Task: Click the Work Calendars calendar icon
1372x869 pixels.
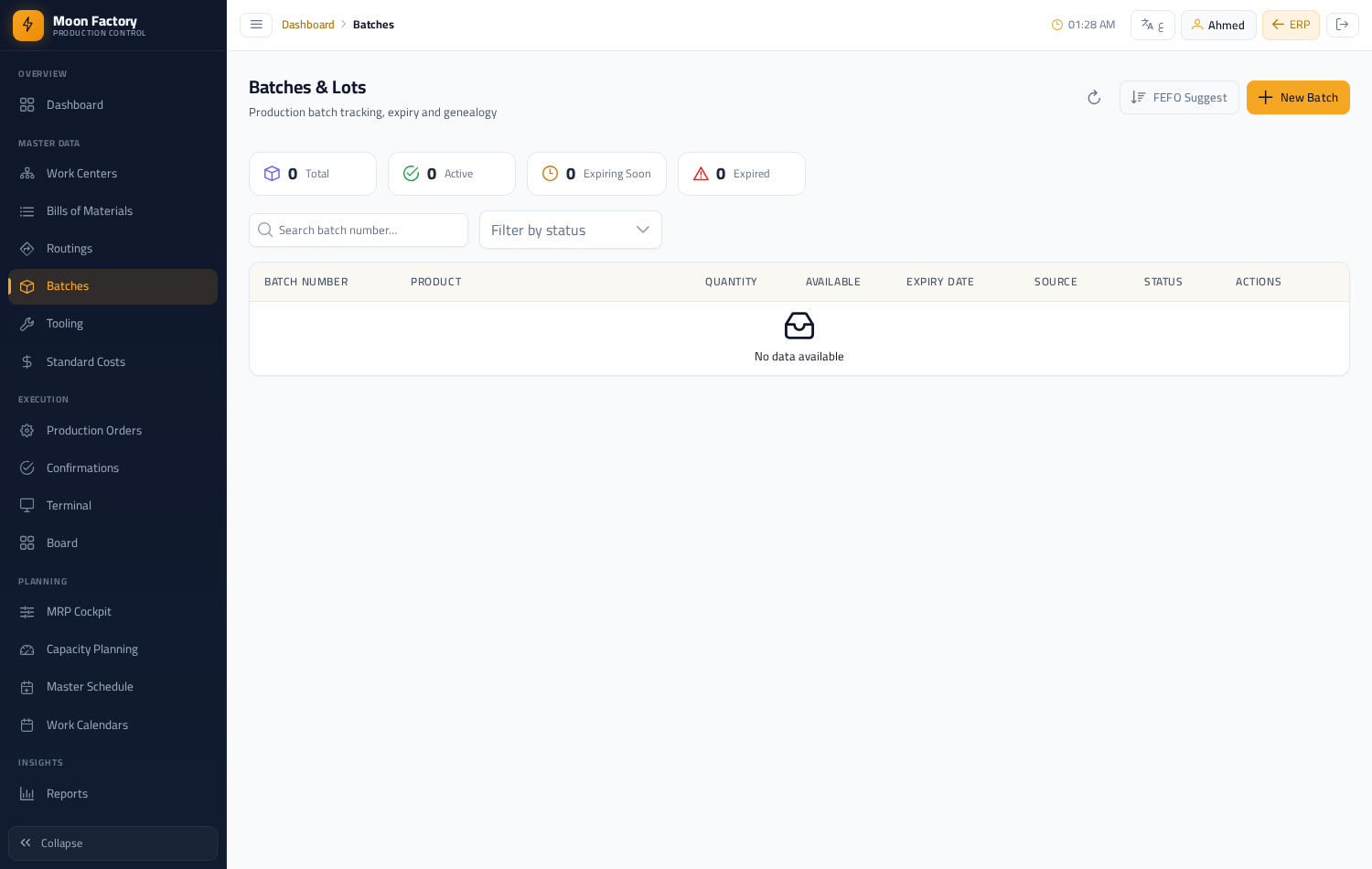Action: 27,725
